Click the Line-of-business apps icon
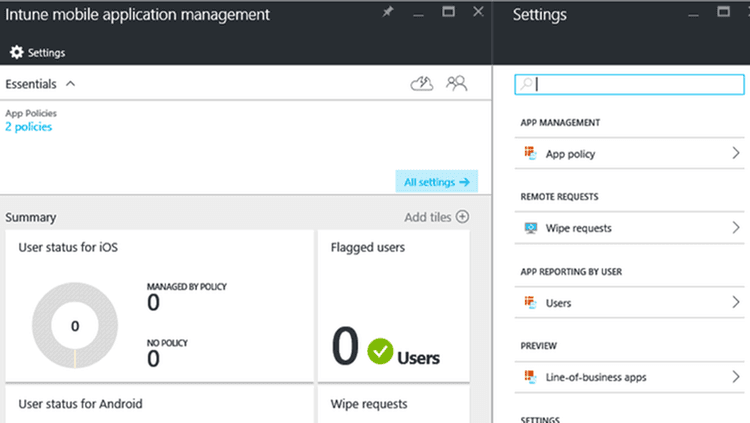 [531, 377]
